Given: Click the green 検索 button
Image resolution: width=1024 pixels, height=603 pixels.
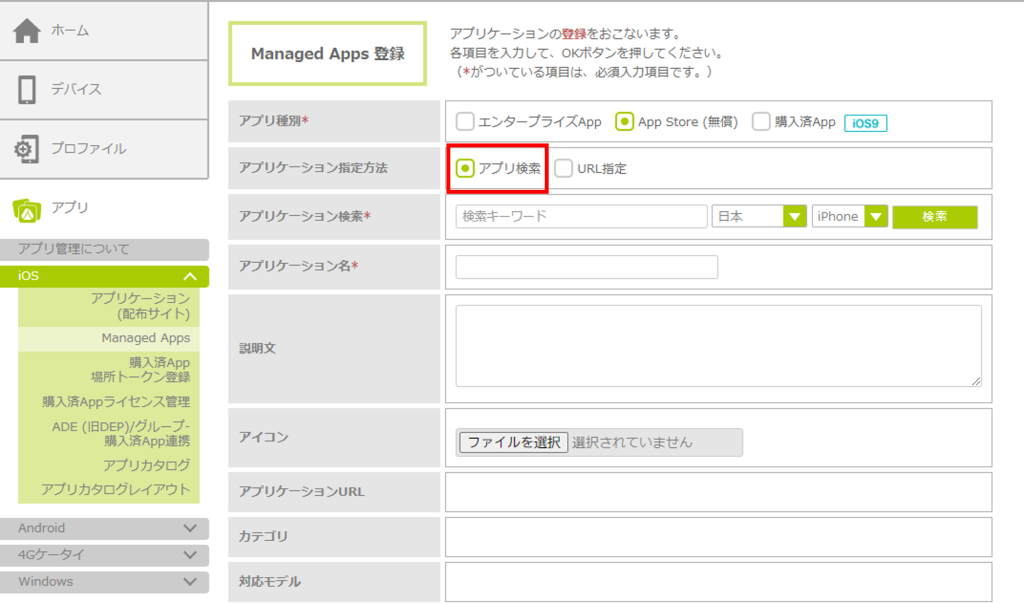Looking at the screenshot, I should (x=934, y=217).
